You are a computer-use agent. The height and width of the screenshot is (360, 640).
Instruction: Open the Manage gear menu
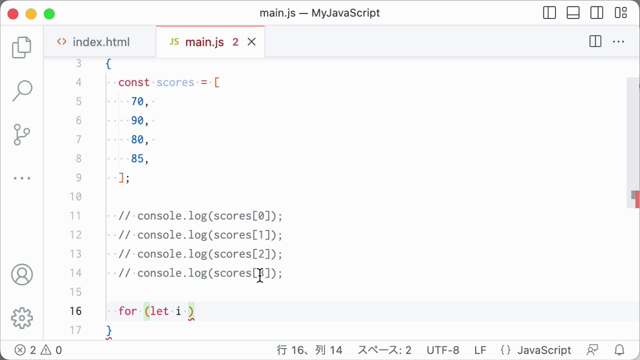tap(22, 318)
